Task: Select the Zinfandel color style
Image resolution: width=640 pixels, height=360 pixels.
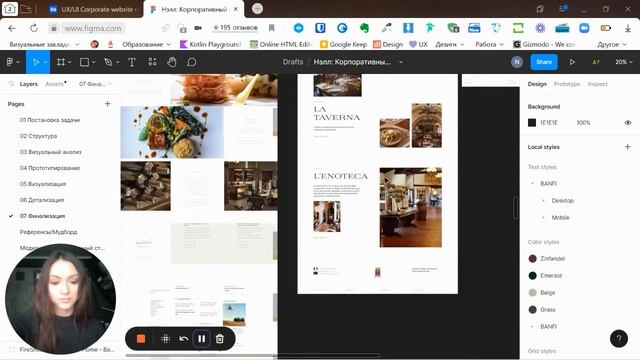Action: click(x=547, y=258)
